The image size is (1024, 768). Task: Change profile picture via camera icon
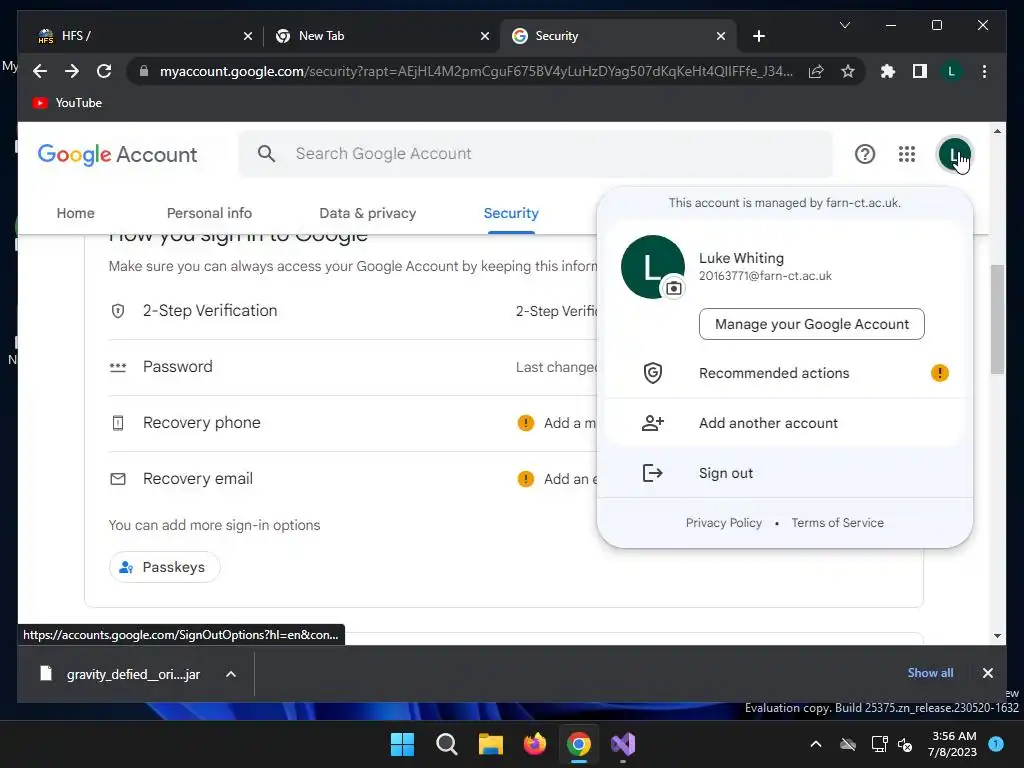(674, 288)
